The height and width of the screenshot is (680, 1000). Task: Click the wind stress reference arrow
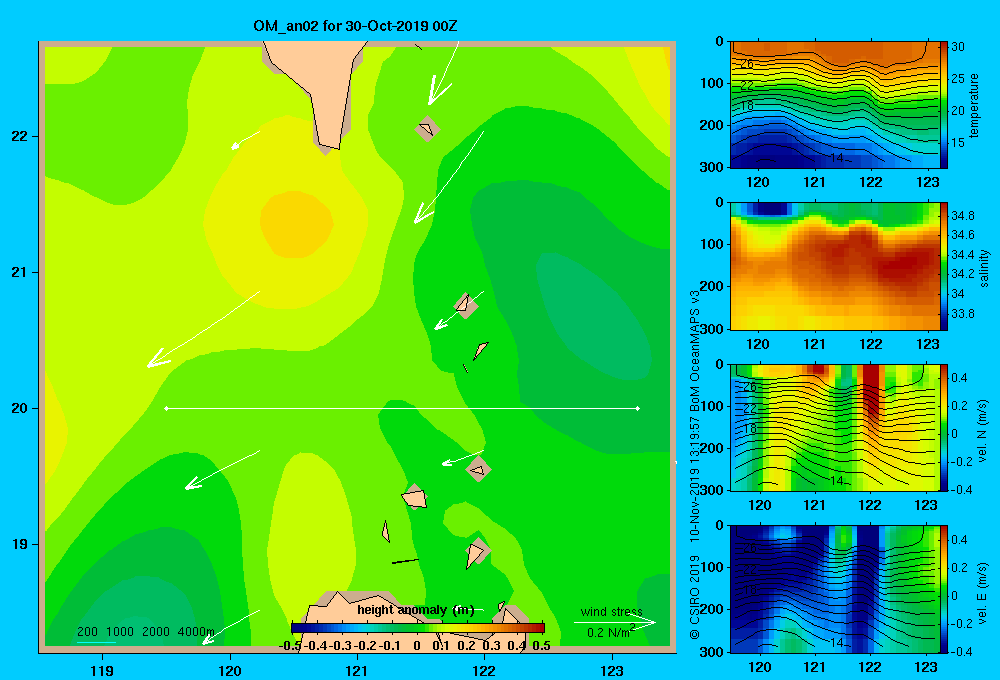tap(615, 623)
